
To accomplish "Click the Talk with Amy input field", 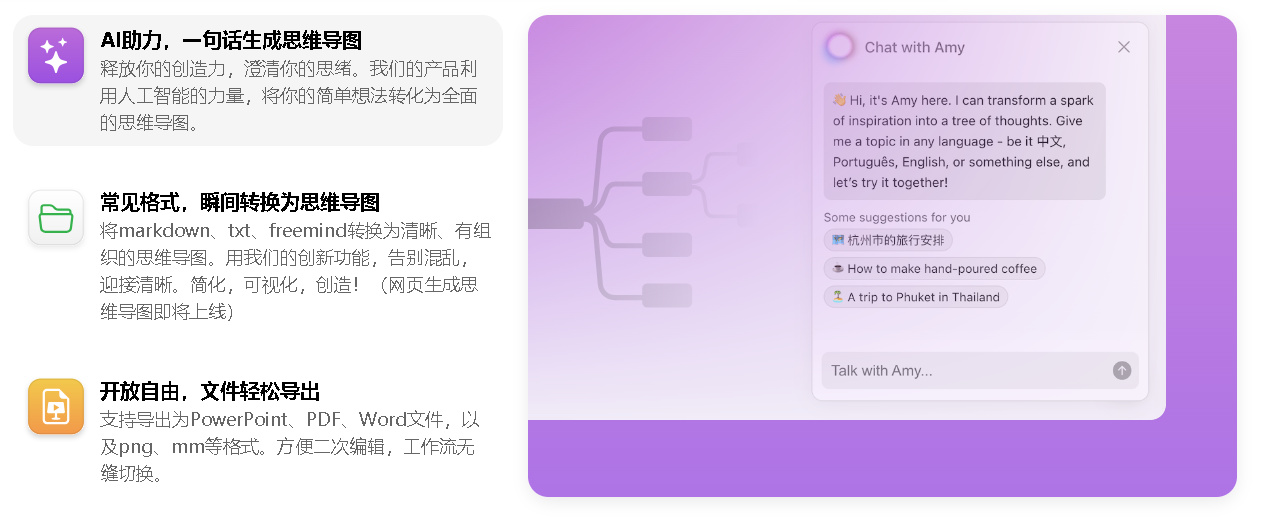I will point(980,371).
